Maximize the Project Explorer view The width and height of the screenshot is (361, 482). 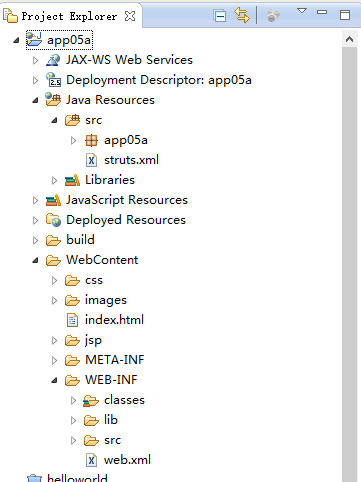(345, 15)
